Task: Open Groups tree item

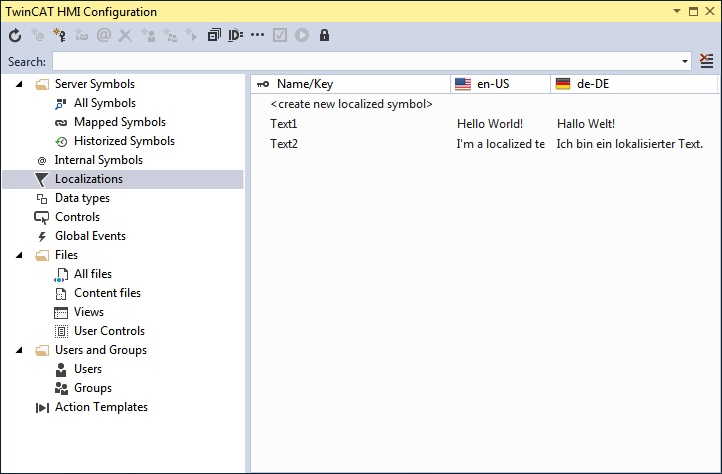Action: [93, 388]
